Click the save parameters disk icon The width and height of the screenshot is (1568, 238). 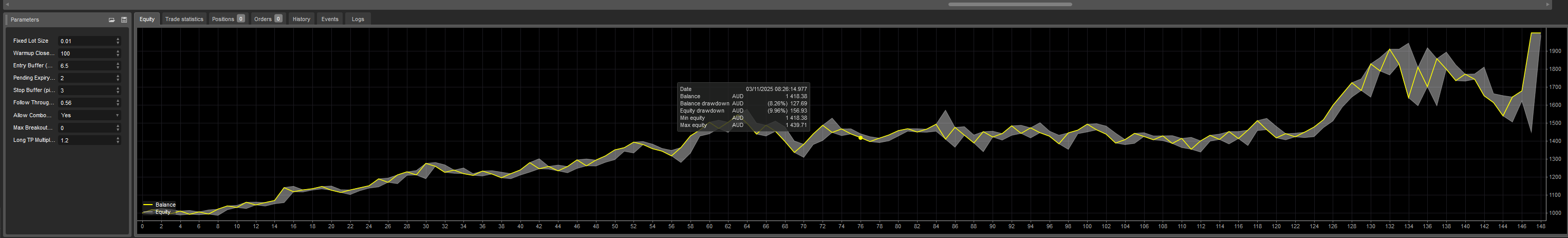click(x=124, y=20)
